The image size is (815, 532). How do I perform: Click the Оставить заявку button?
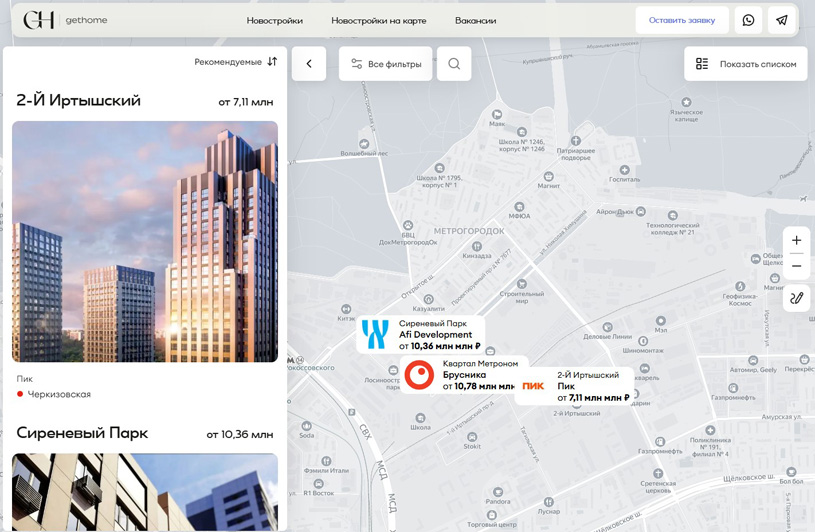tap(681, 20)
